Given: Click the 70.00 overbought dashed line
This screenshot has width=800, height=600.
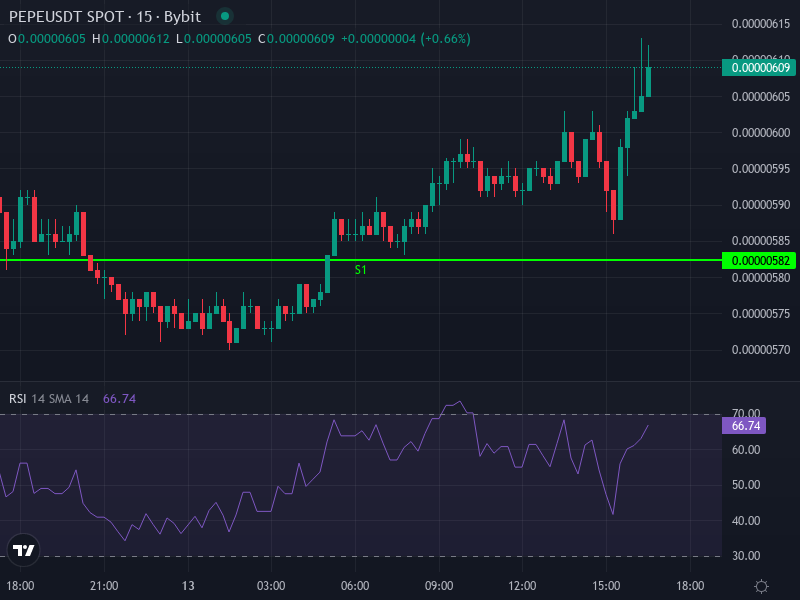Looking at the screenshot, I should (x=400, y=413).
